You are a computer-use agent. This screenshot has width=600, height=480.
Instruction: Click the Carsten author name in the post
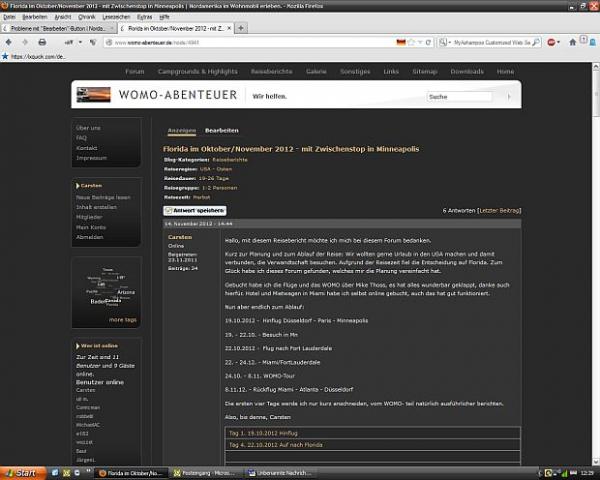180,237
